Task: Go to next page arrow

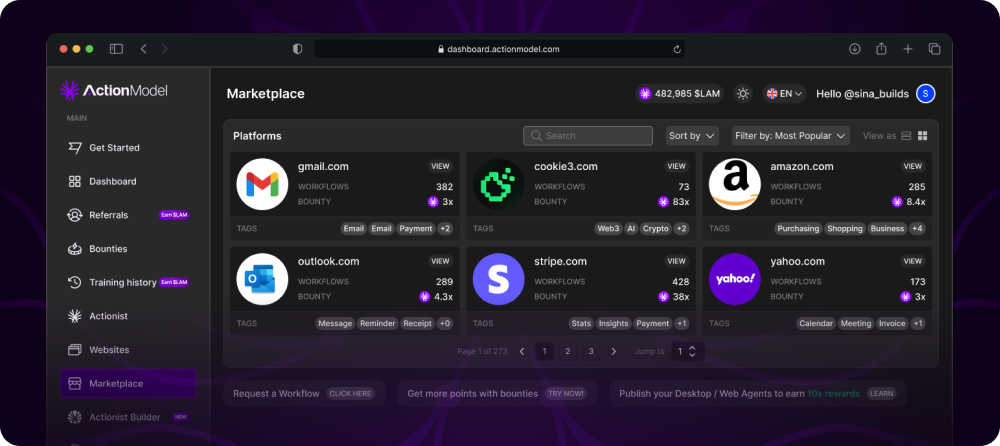Action: pos(614,352)
